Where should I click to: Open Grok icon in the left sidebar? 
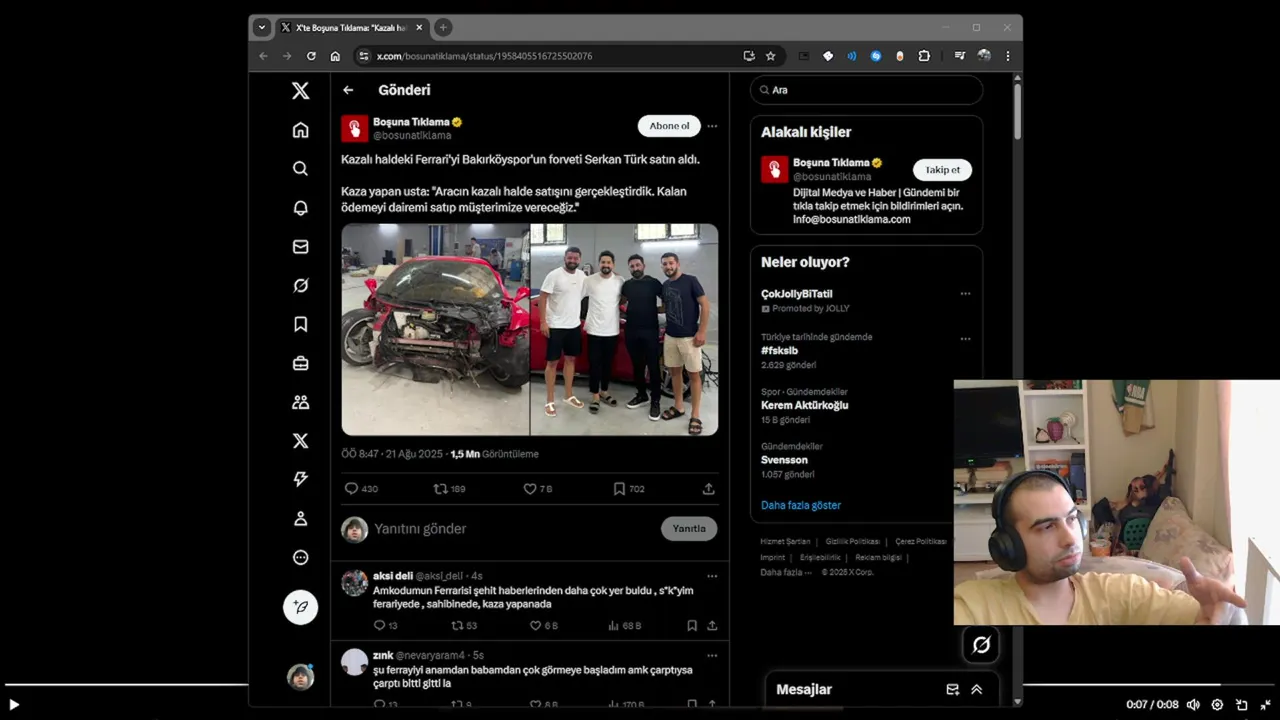tap(300, 286)
